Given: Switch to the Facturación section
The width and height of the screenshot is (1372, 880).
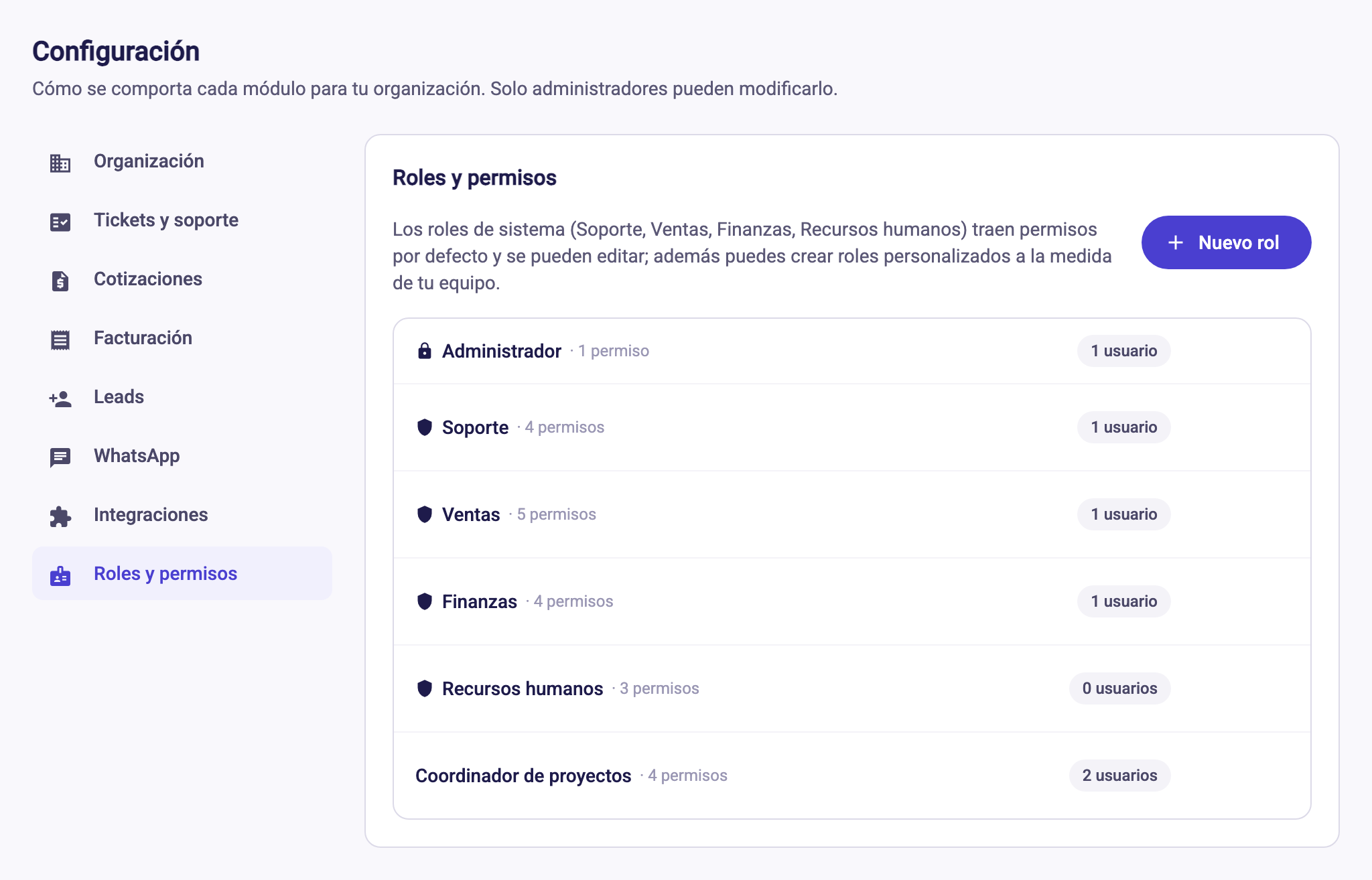Looking at the screenshot, I should point(182,338).
